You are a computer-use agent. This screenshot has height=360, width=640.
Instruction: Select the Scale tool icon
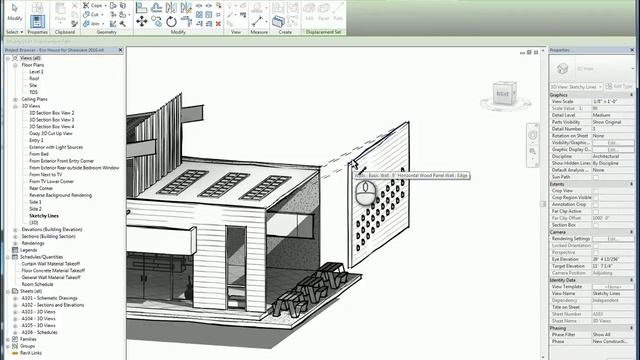209,15
